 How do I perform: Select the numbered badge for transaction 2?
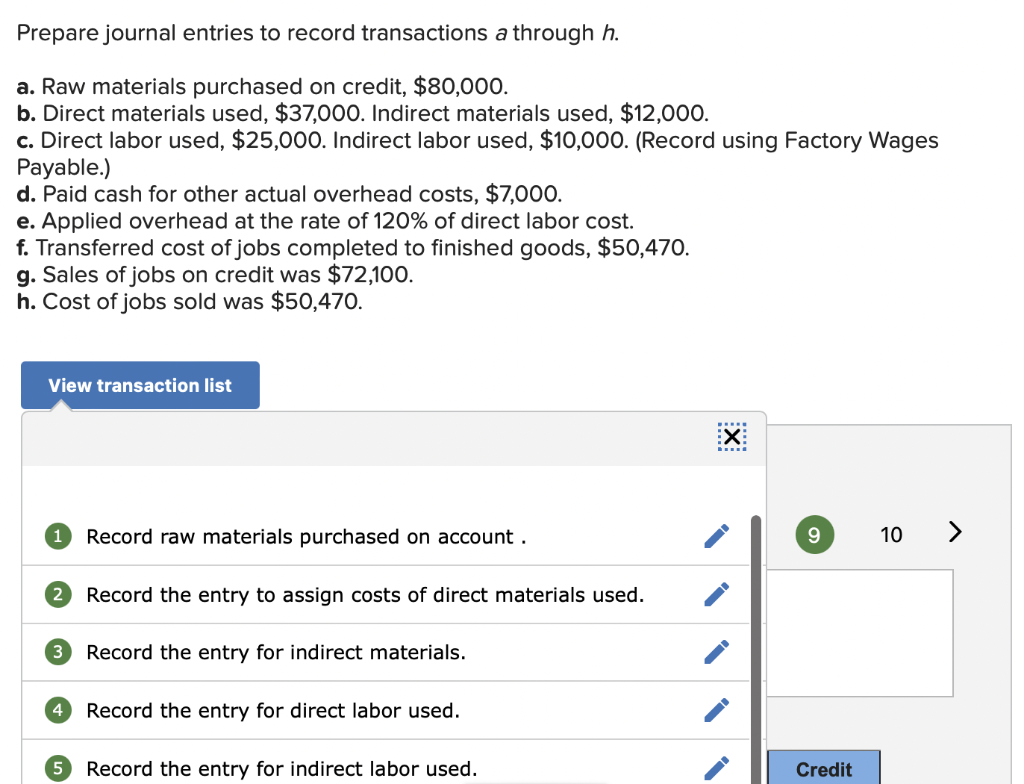tap(57, 594)
